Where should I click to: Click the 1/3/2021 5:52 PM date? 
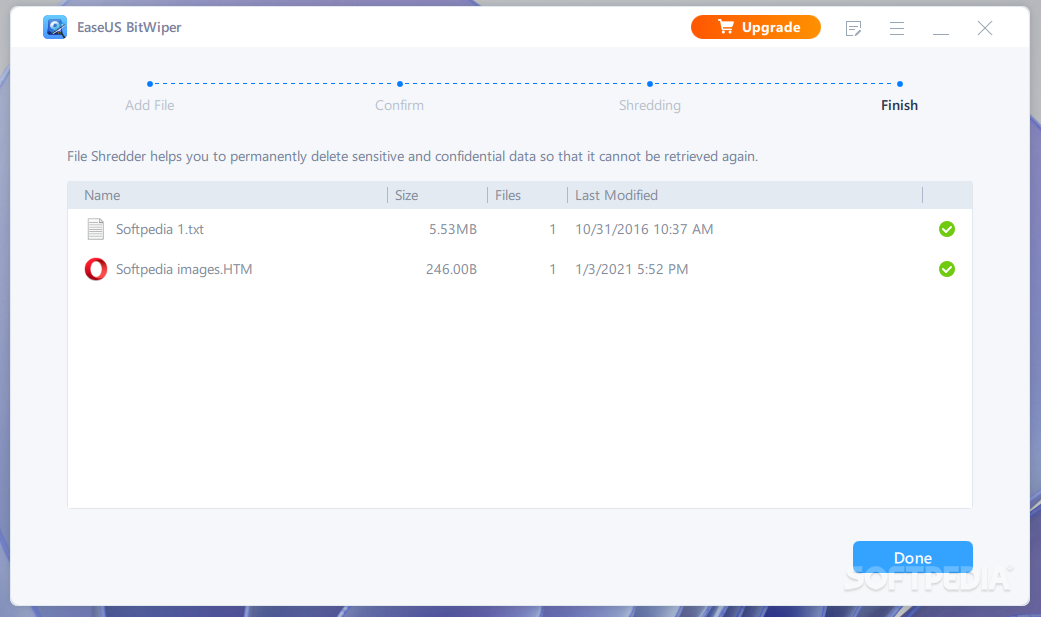click(x=631, y=269)
